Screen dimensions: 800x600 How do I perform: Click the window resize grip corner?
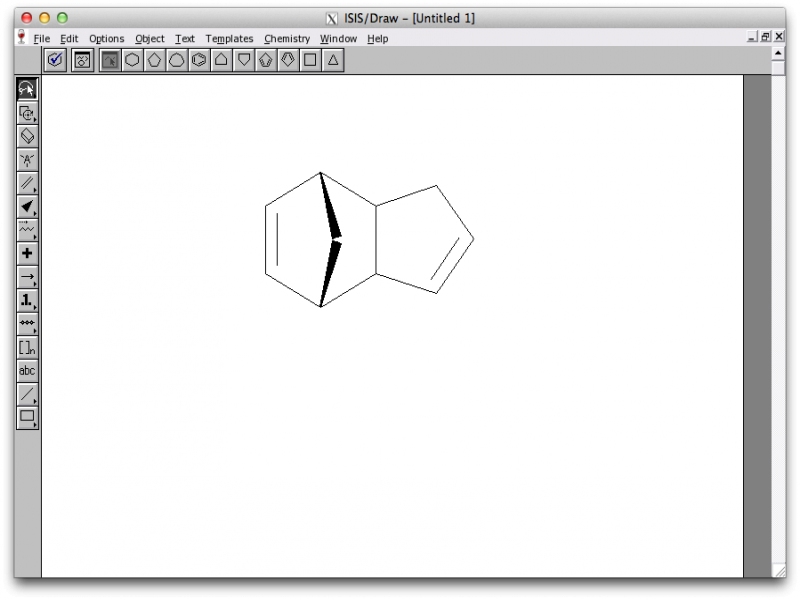coord(779,570)
